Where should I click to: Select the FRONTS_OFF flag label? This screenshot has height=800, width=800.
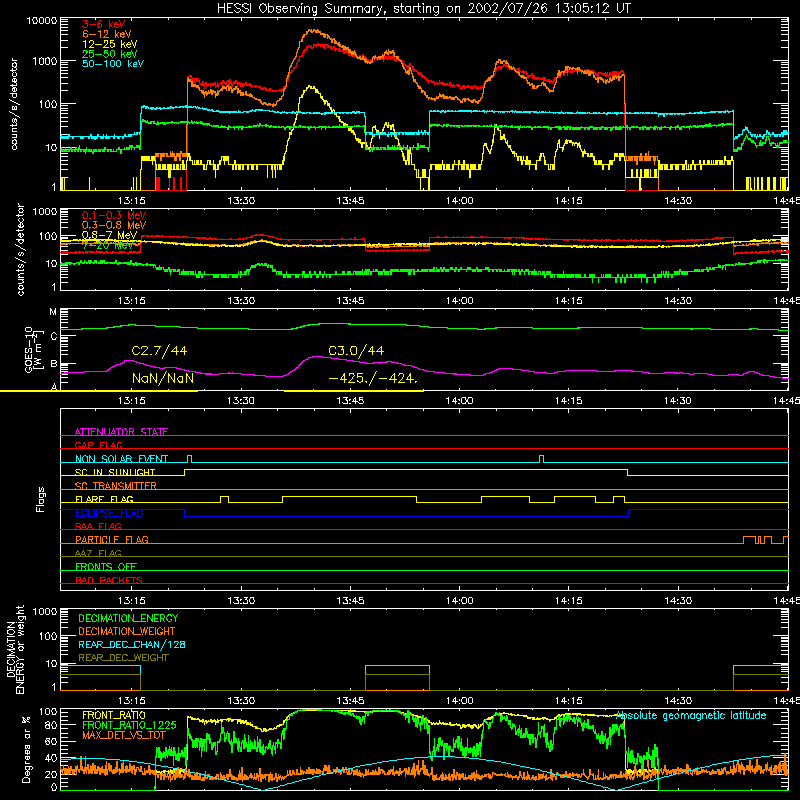click(106, 566)
